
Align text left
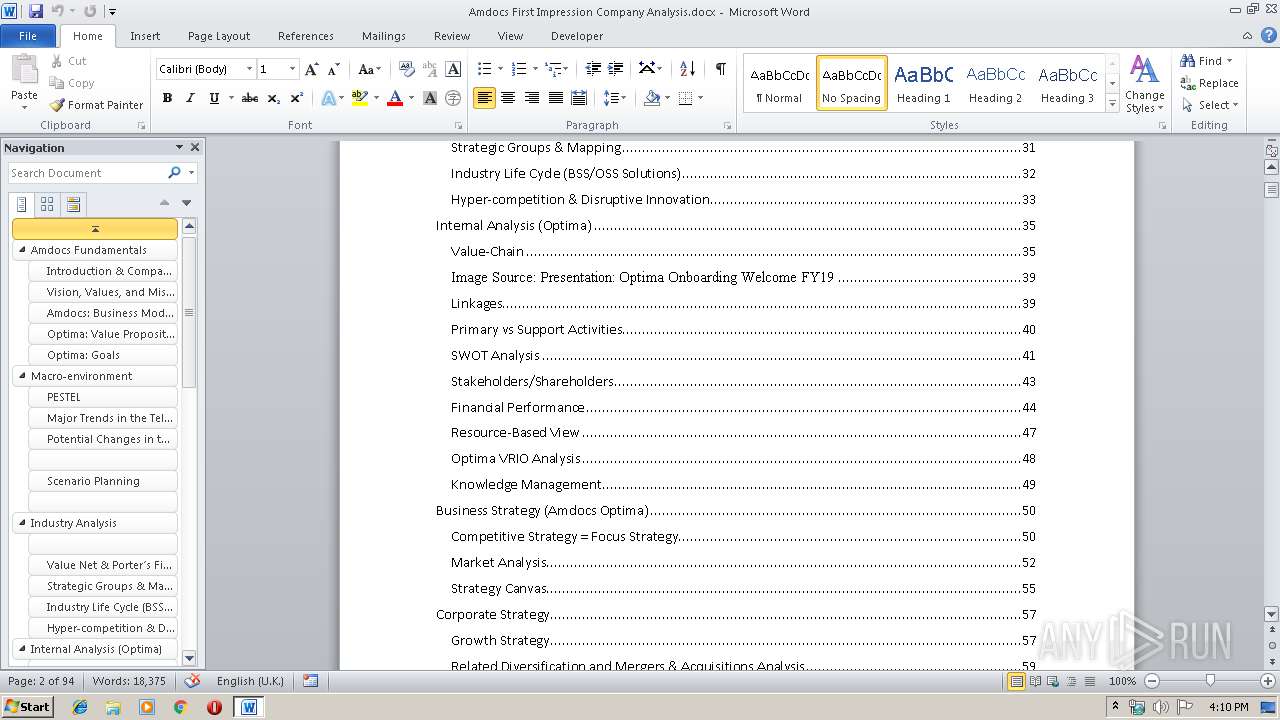485,98
